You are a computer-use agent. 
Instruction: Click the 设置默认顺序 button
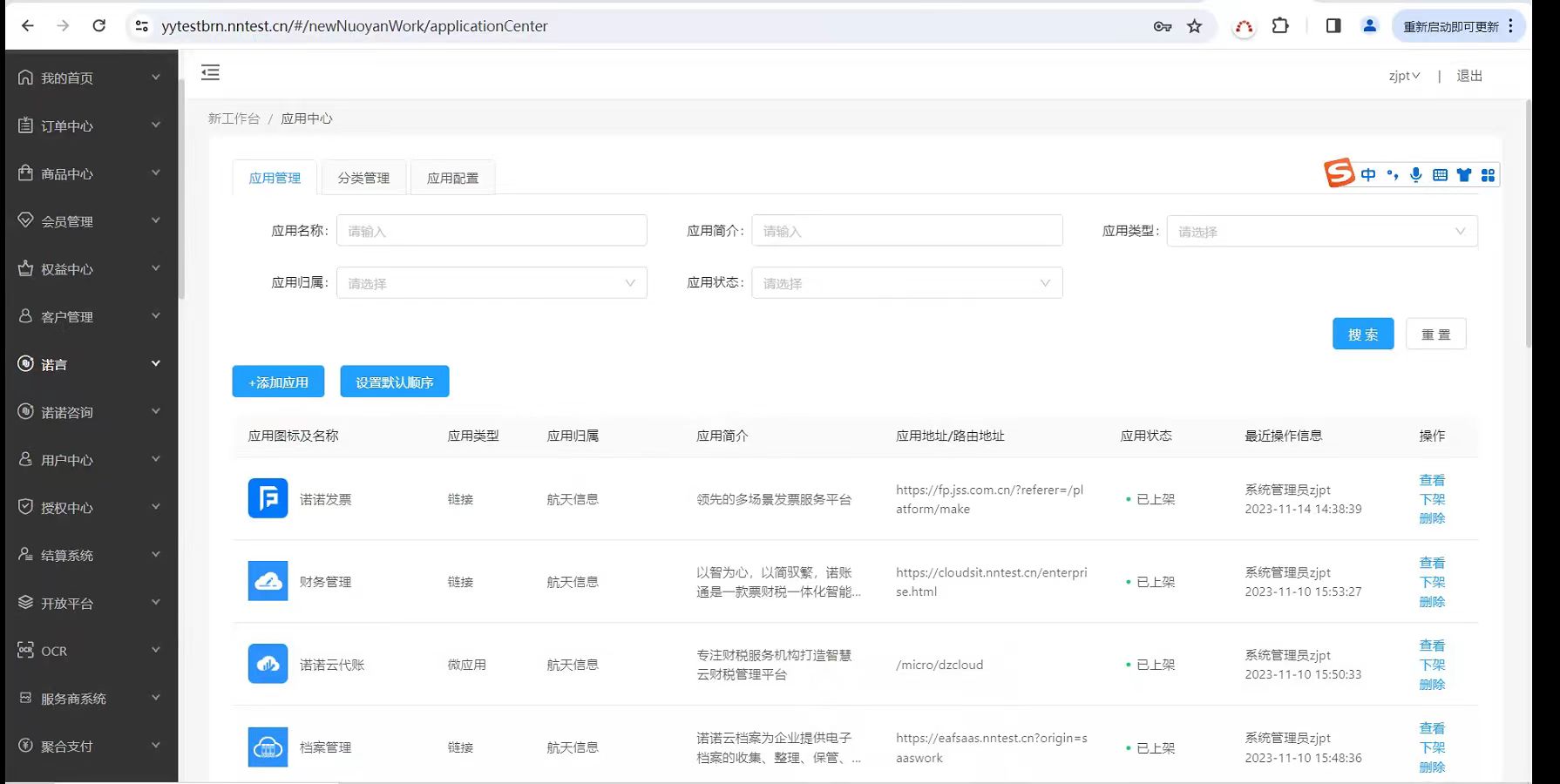click(395, 382)
